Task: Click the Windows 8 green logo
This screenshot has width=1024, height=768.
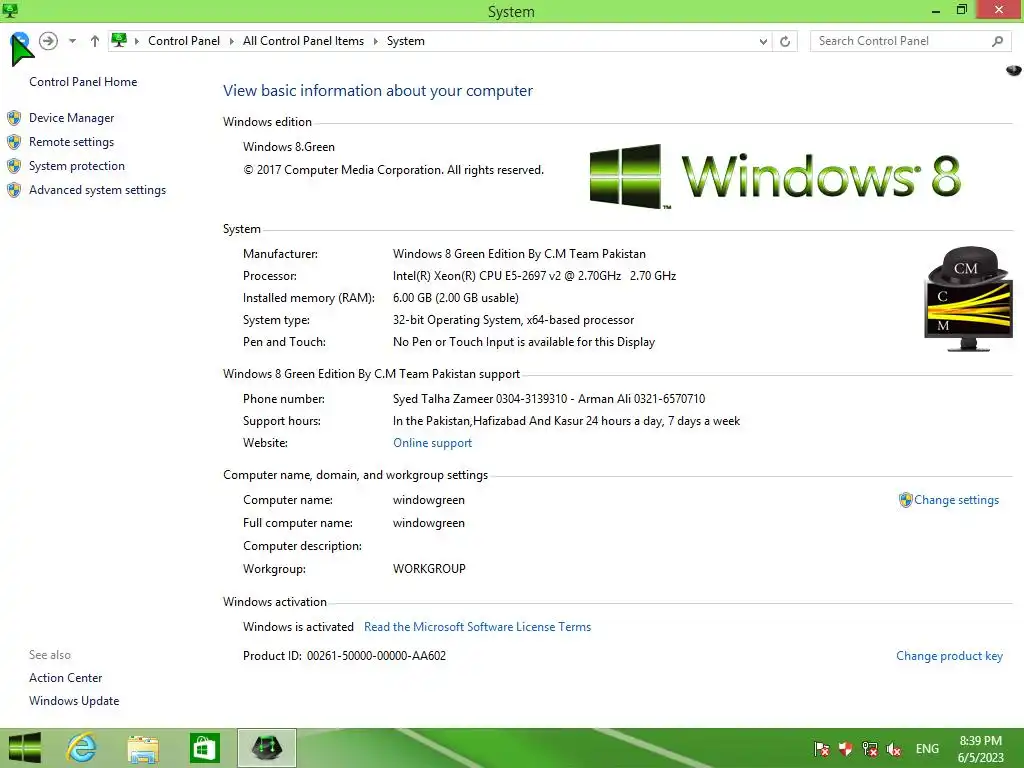Action: point(775,176)
